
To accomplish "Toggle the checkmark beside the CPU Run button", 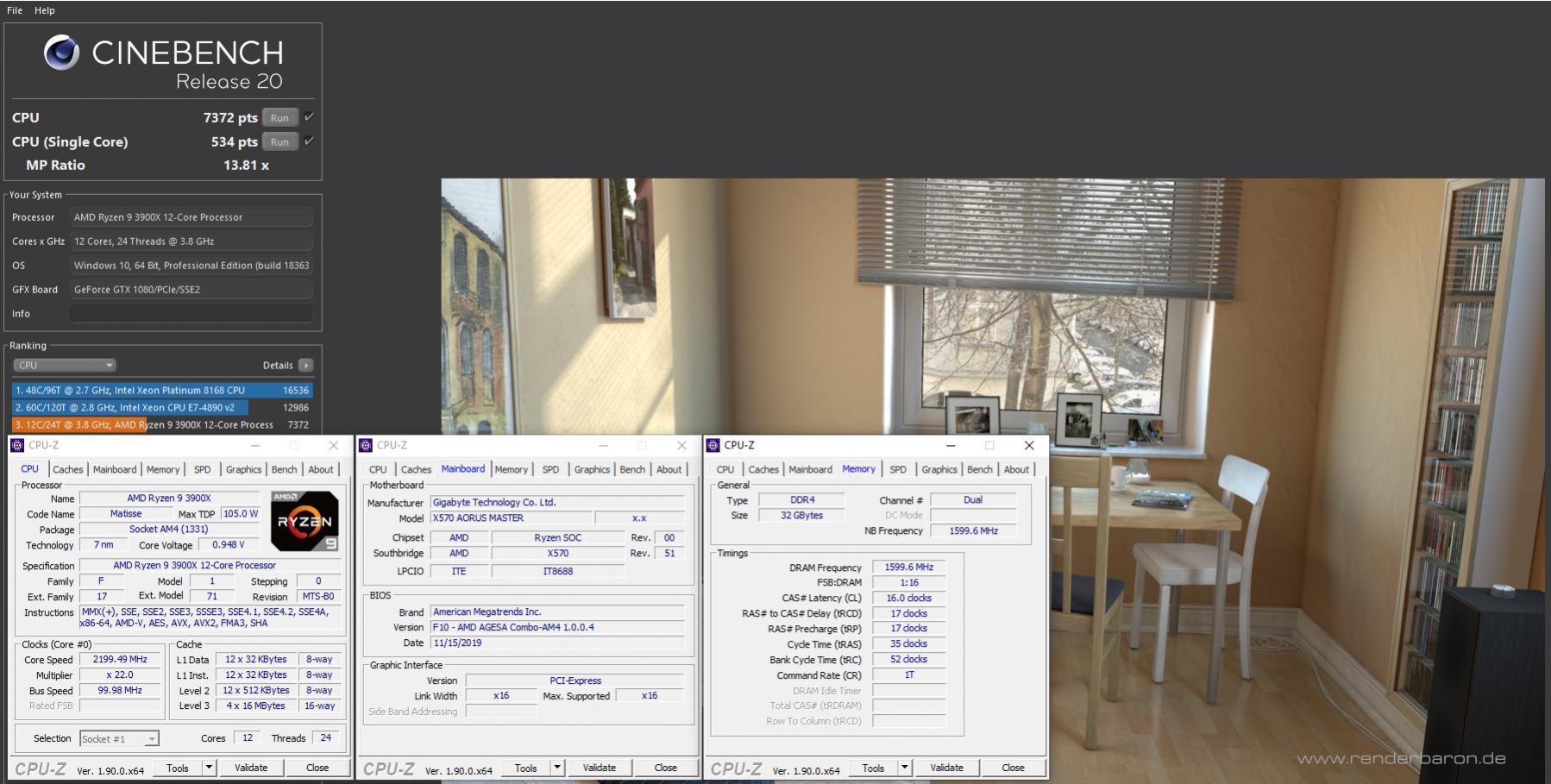I will point(309,116).
